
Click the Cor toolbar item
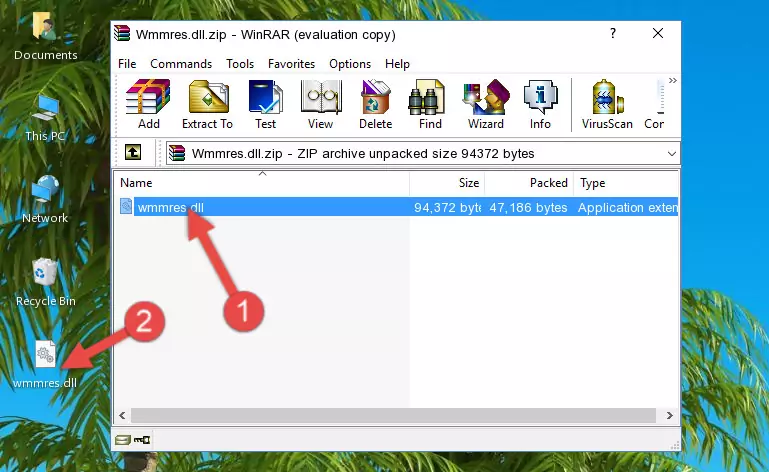pyautogui.click(x=655, y=105)
